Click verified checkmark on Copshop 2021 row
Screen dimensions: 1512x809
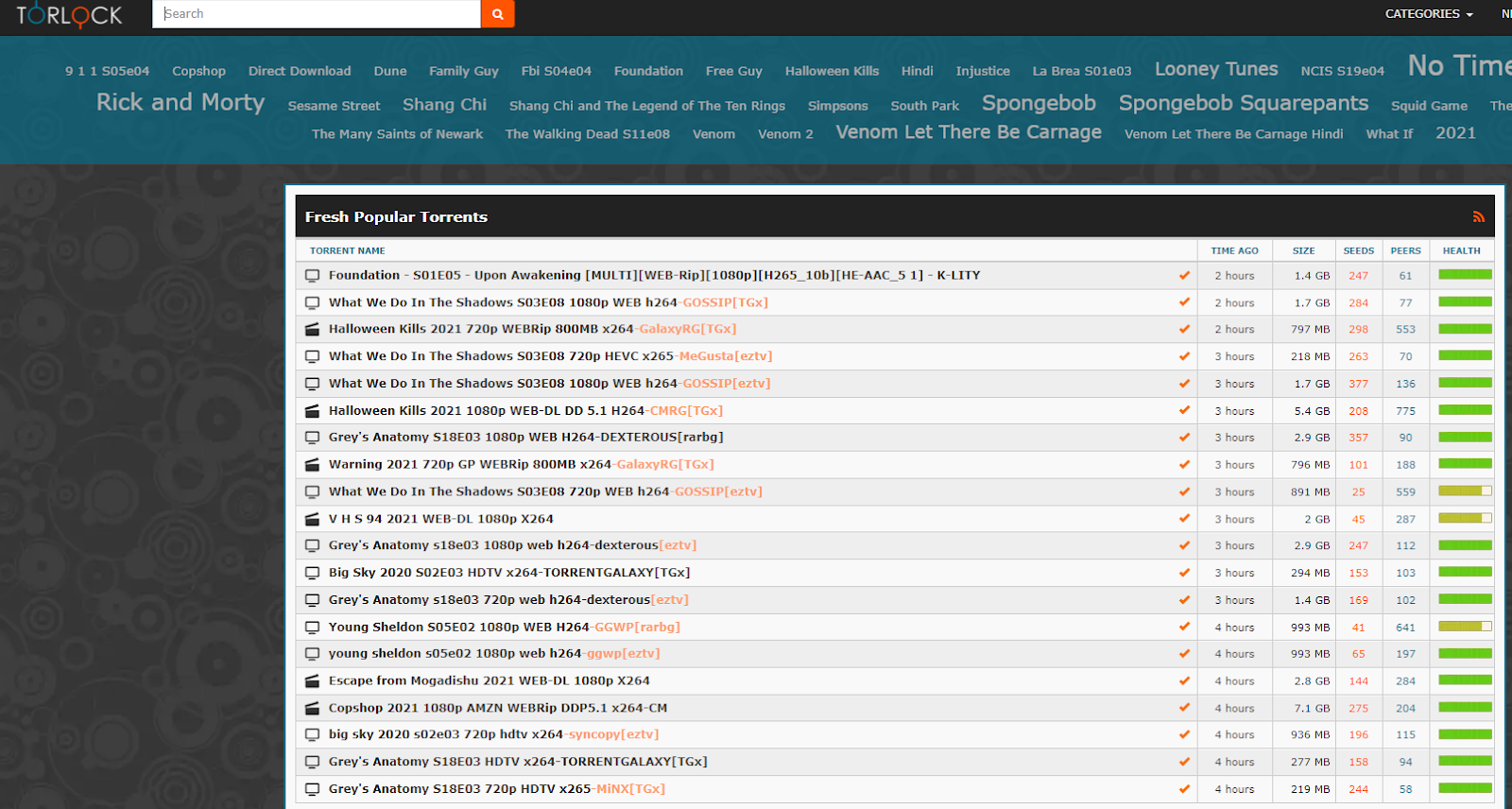click(x=1184, y=708)
